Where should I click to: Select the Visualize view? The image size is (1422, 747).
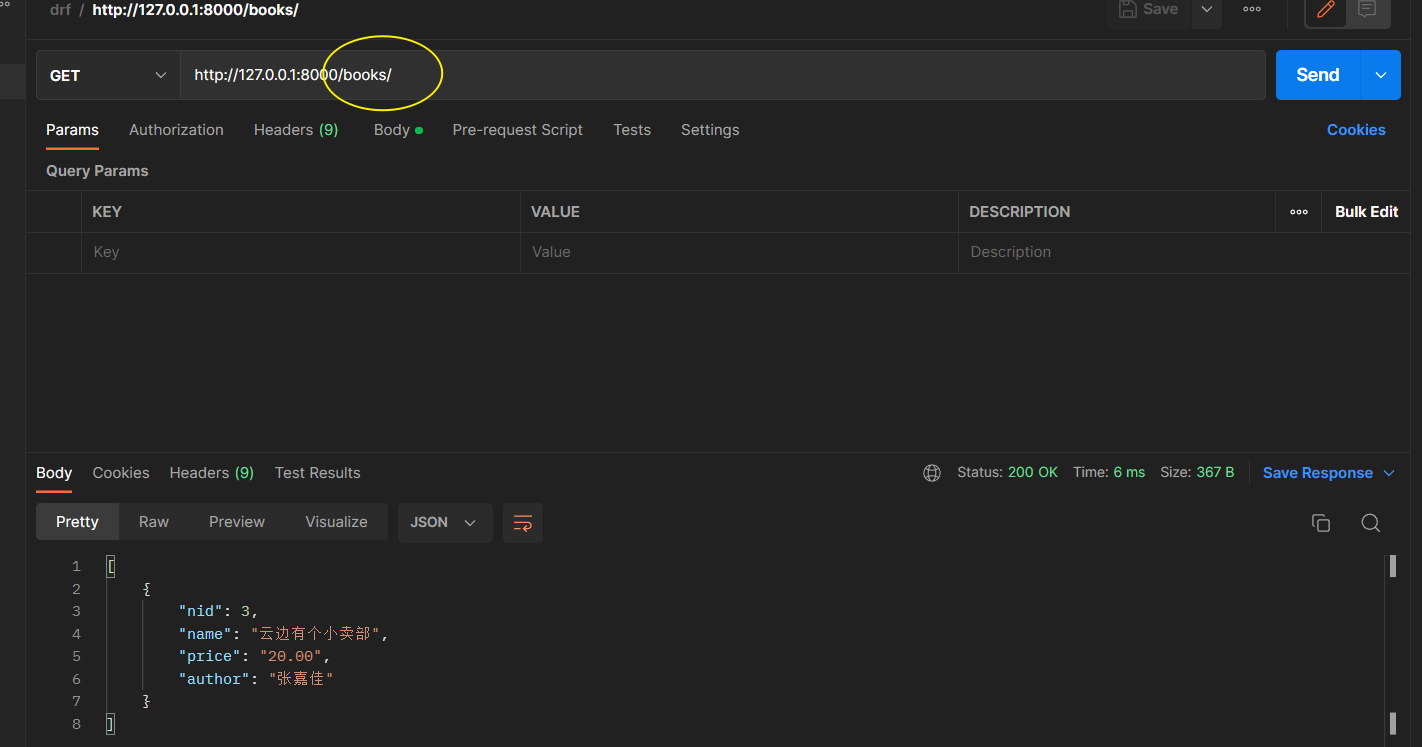[336, 522]
